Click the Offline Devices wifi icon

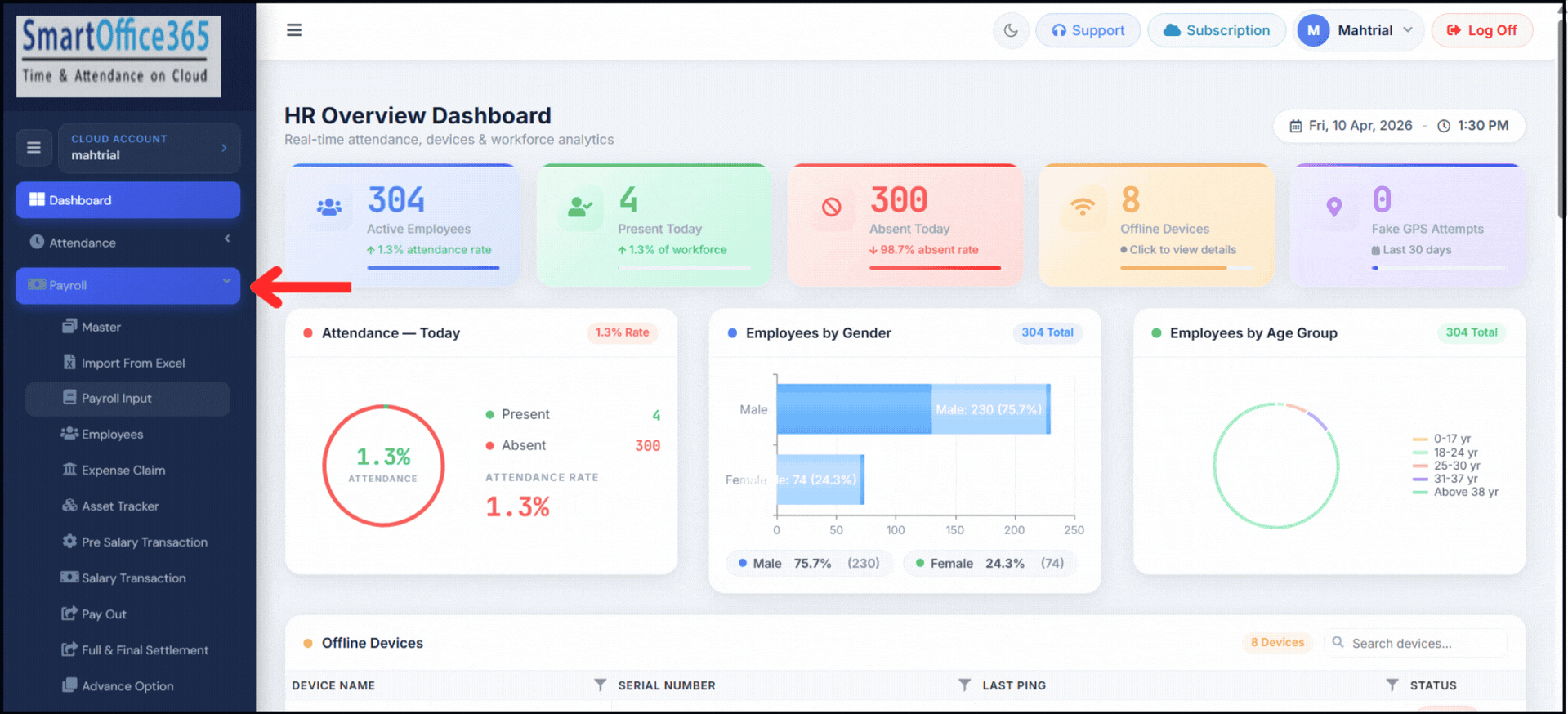point(1083,208)
